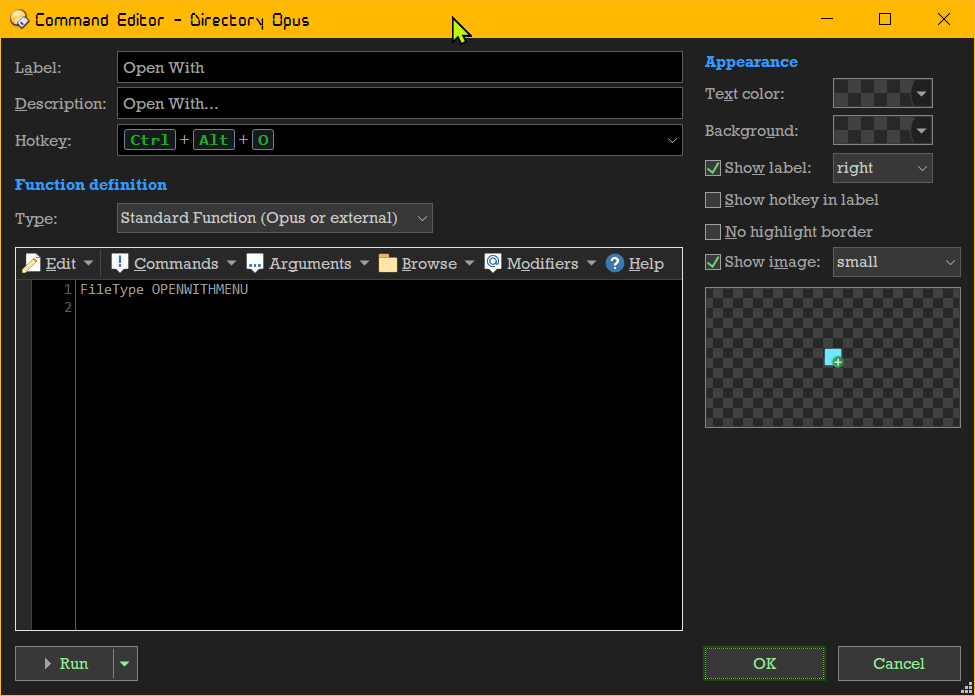The height and width of the screenshot is (696, 975).
Task: Open the Background color dropdown arrow
Action: 922,131
